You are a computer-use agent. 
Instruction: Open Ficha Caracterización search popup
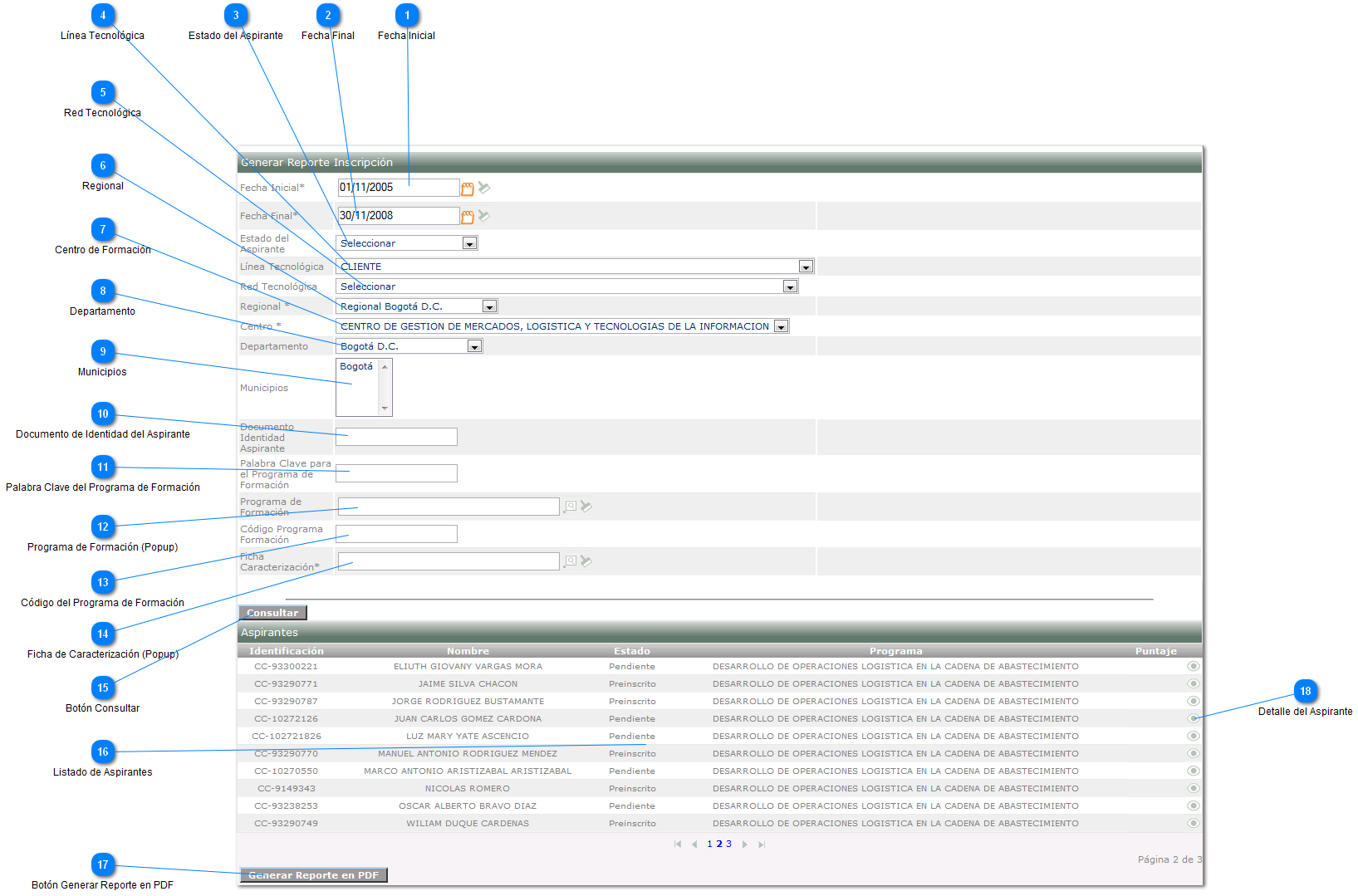(x=570, y=561)
